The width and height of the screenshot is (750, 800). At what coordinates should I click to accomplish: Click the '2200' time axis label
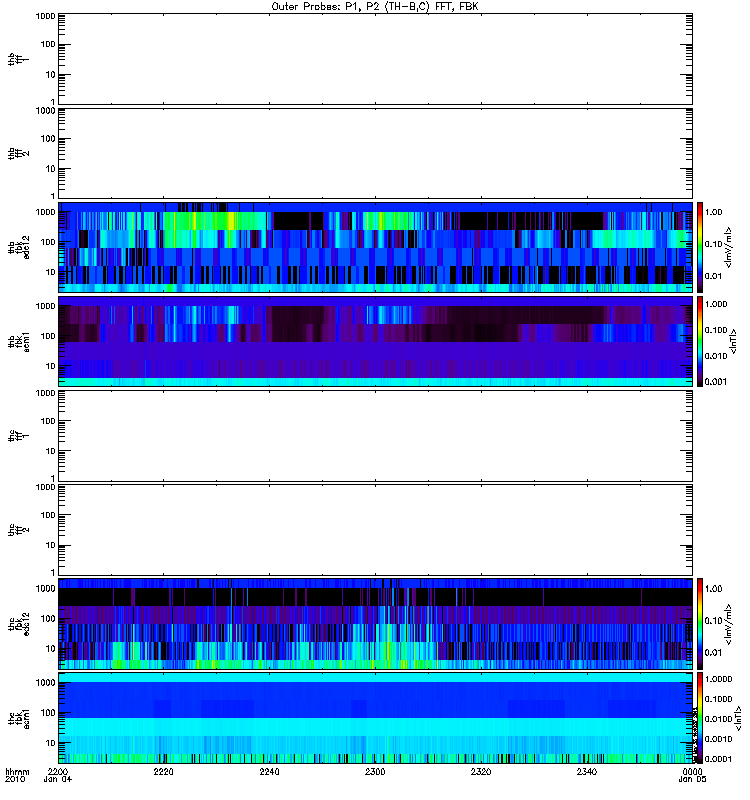pos(57,772)
